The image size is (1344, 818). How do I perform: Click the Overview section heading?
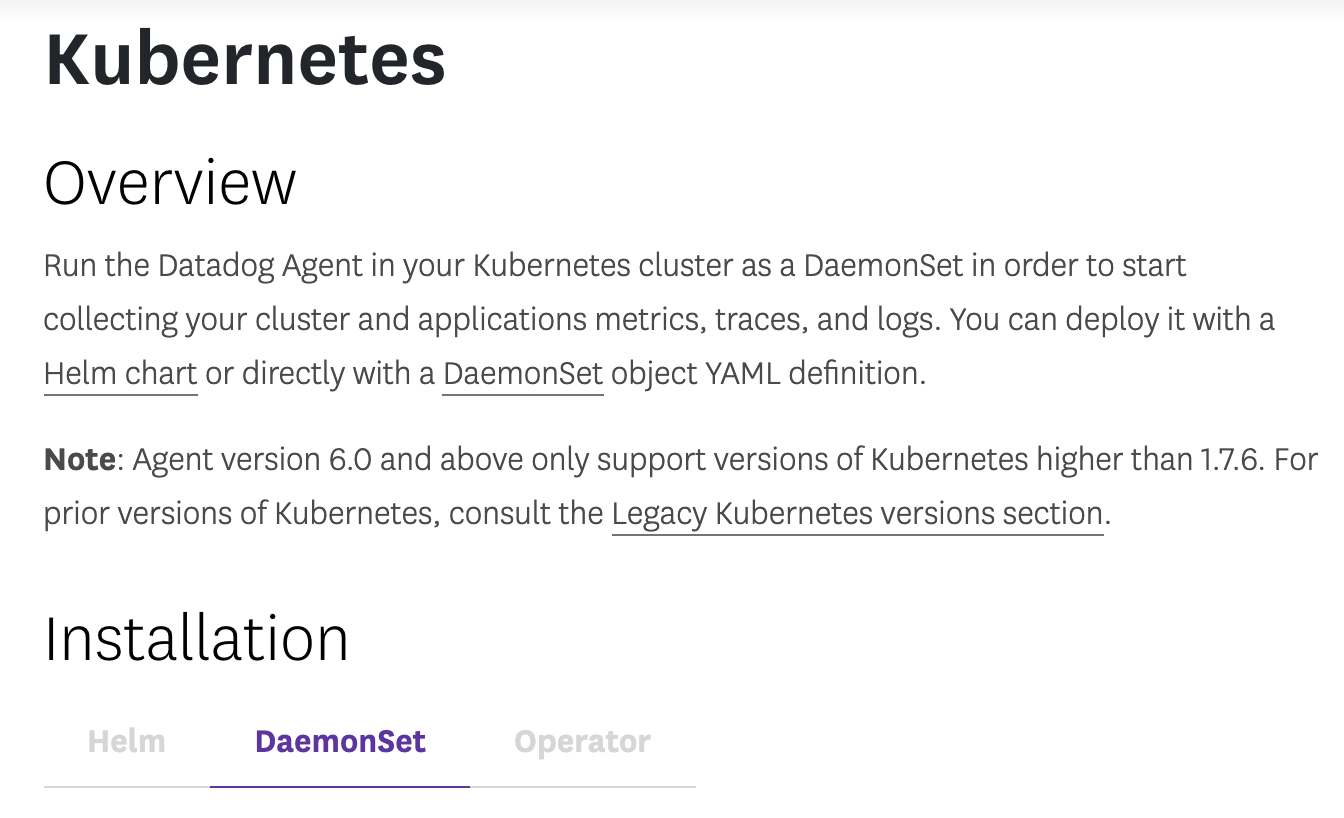[x=169, y=182]
